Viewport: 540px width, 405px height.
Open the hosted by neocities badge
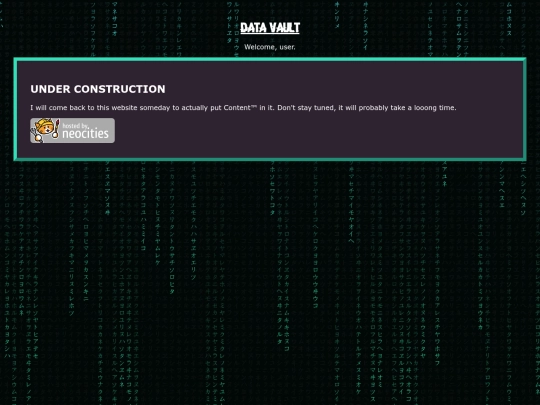(x=72, y=131)
